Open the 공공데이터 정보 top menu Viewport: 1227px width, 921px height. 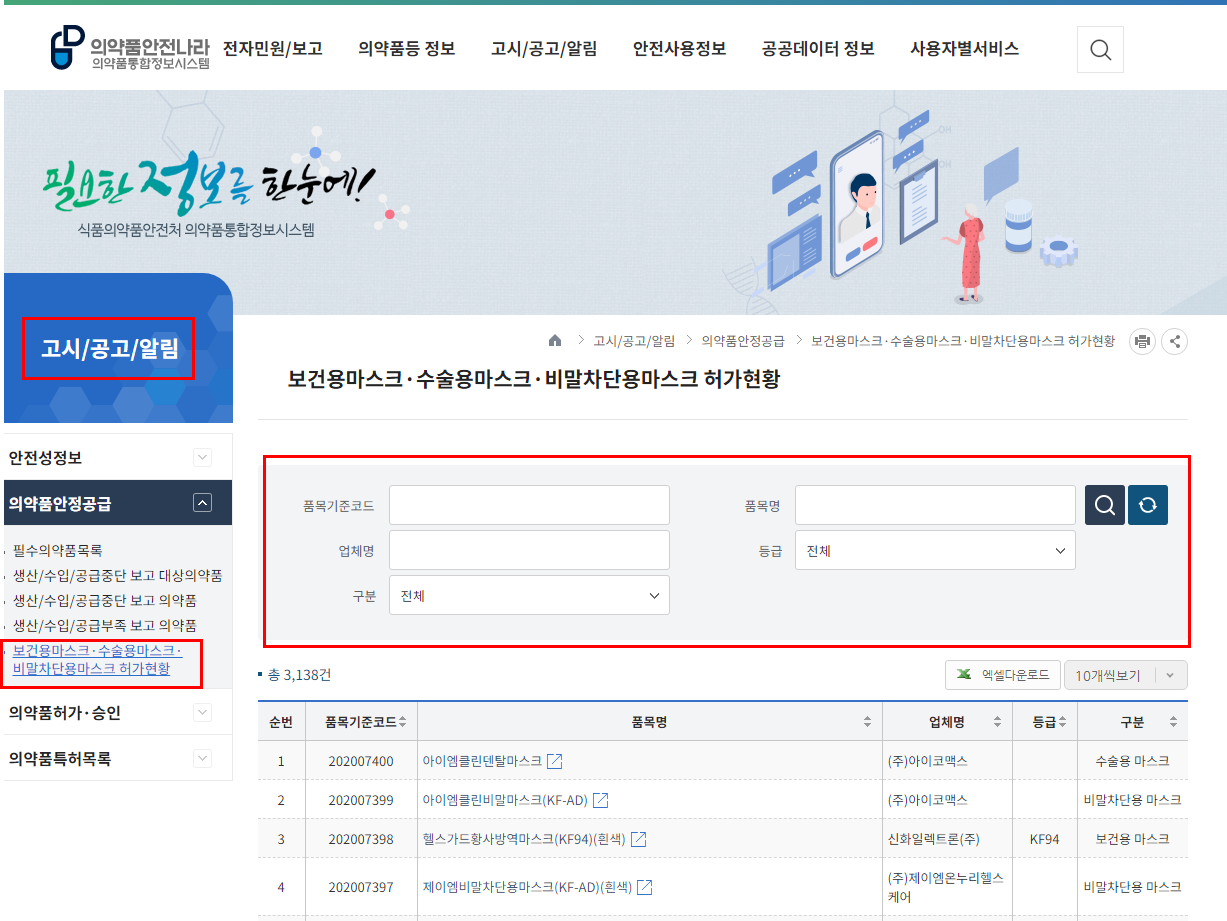tap(818, 49)
